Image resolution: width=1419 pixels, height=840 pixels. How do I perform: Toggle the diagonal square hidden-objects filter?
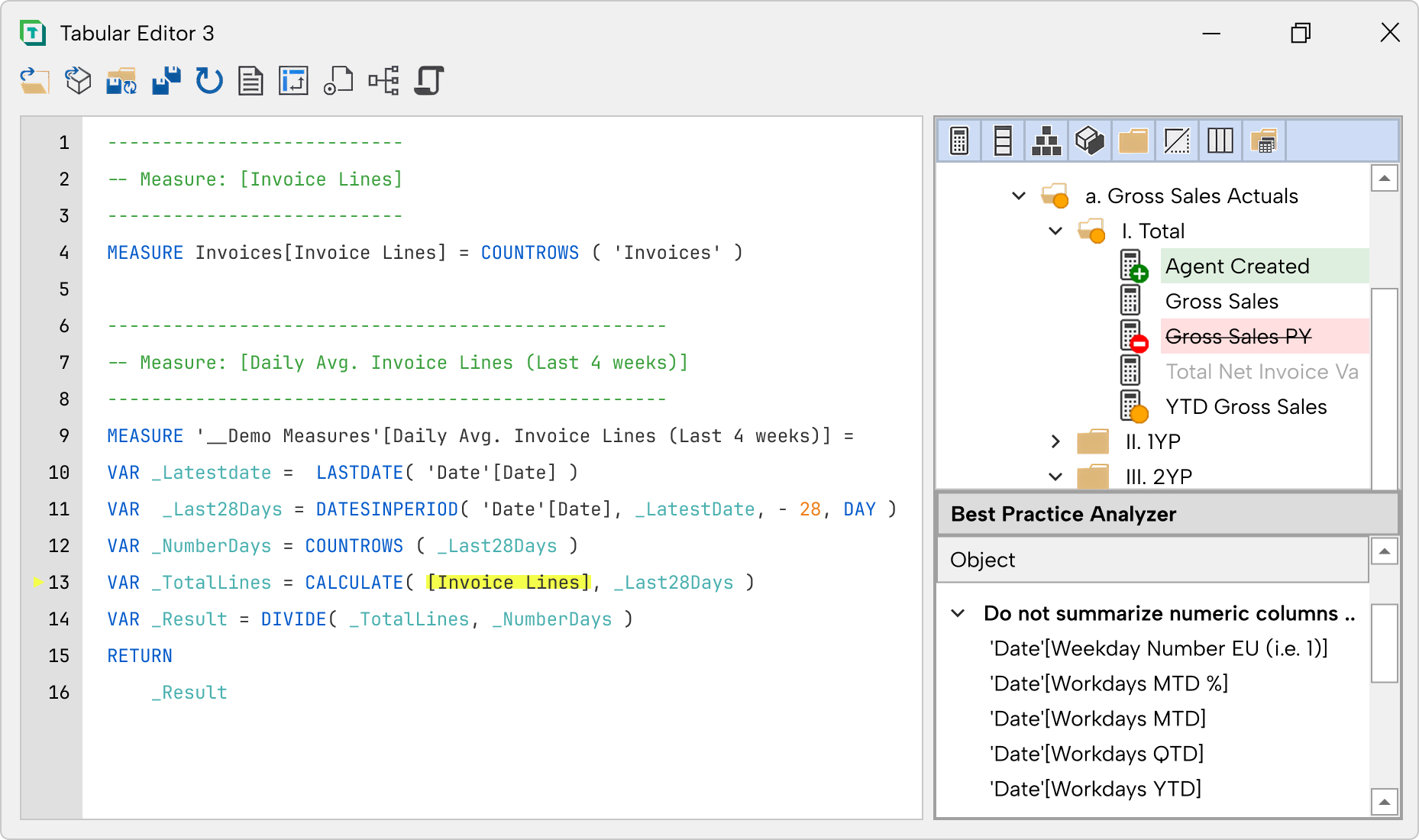click(x=1177, y=141)
